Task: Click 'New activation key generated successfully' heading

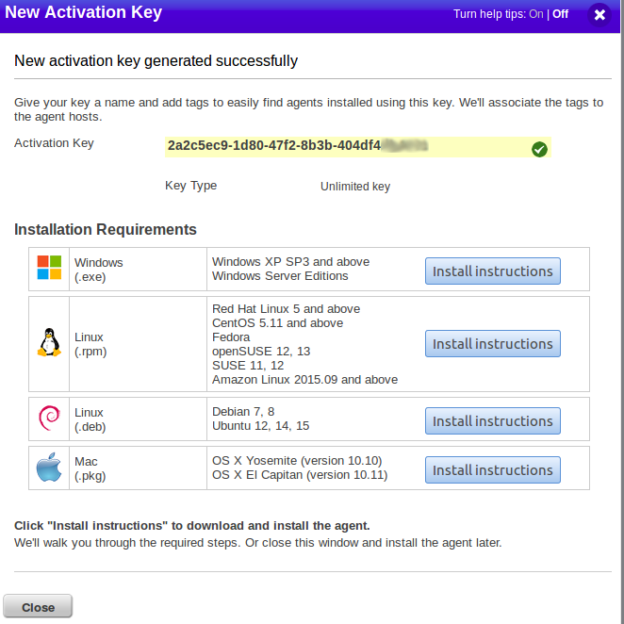Action: tap(156, 61)
